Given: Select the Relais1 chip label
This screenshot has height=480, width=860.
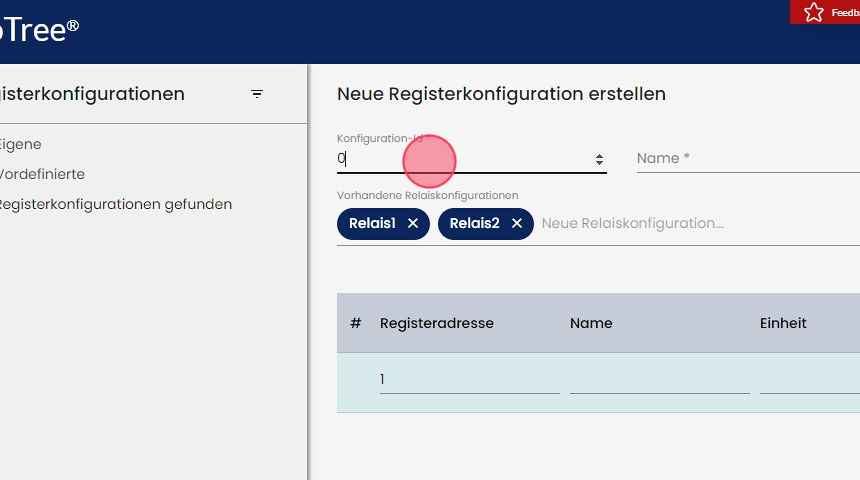Looking at the screenshot, I should point(373,224).
